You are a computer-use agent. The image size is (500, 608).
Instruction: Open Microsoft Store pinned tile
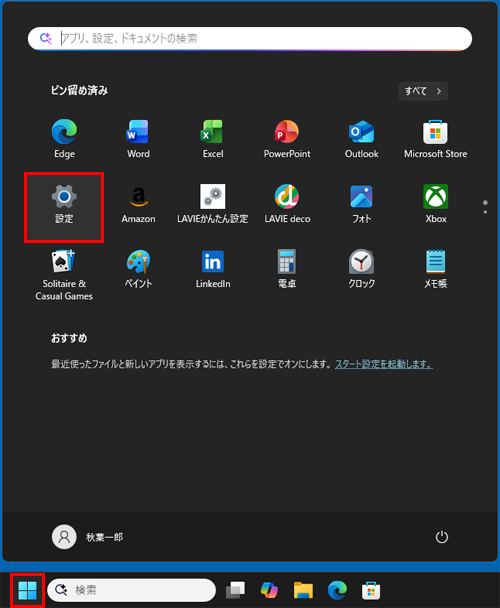click(x=436, y=139)
